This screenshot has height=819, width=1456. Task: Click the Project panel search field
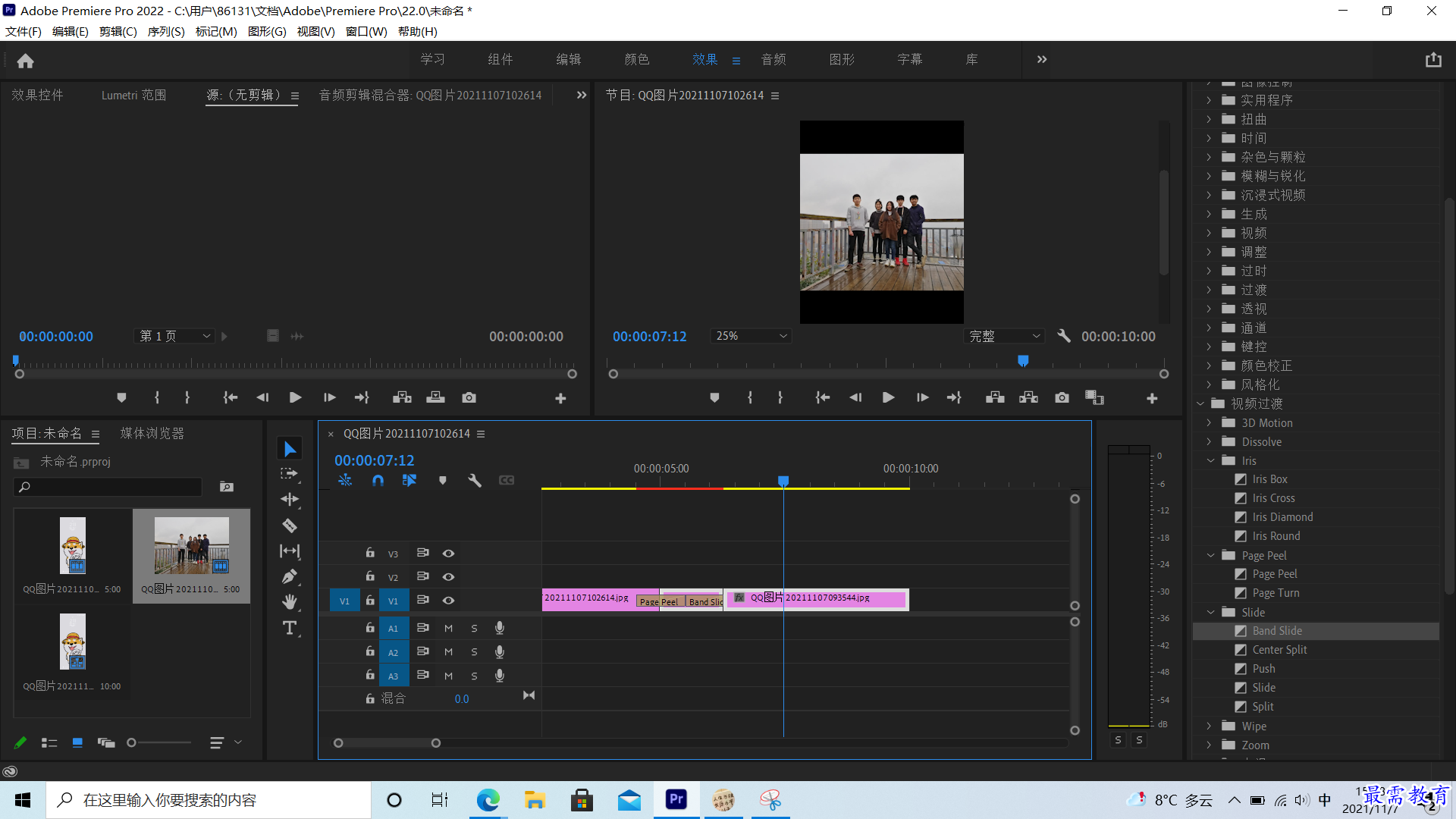coord(108,487)
